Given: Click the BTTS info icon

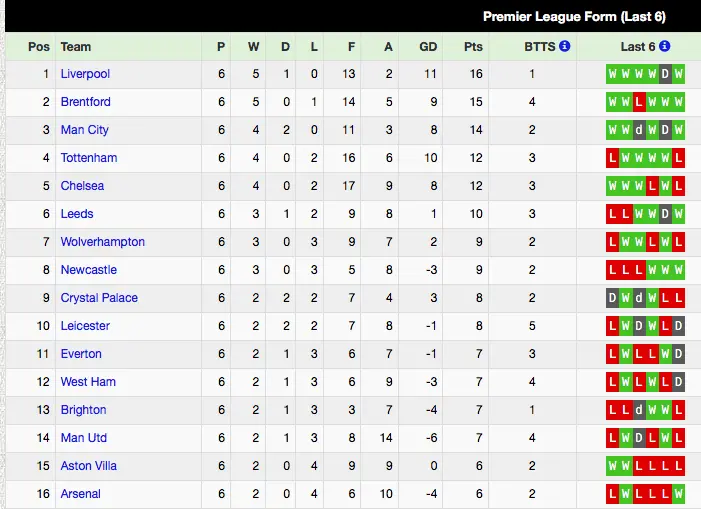Looking at the screenshot, I should pos(565,46).
